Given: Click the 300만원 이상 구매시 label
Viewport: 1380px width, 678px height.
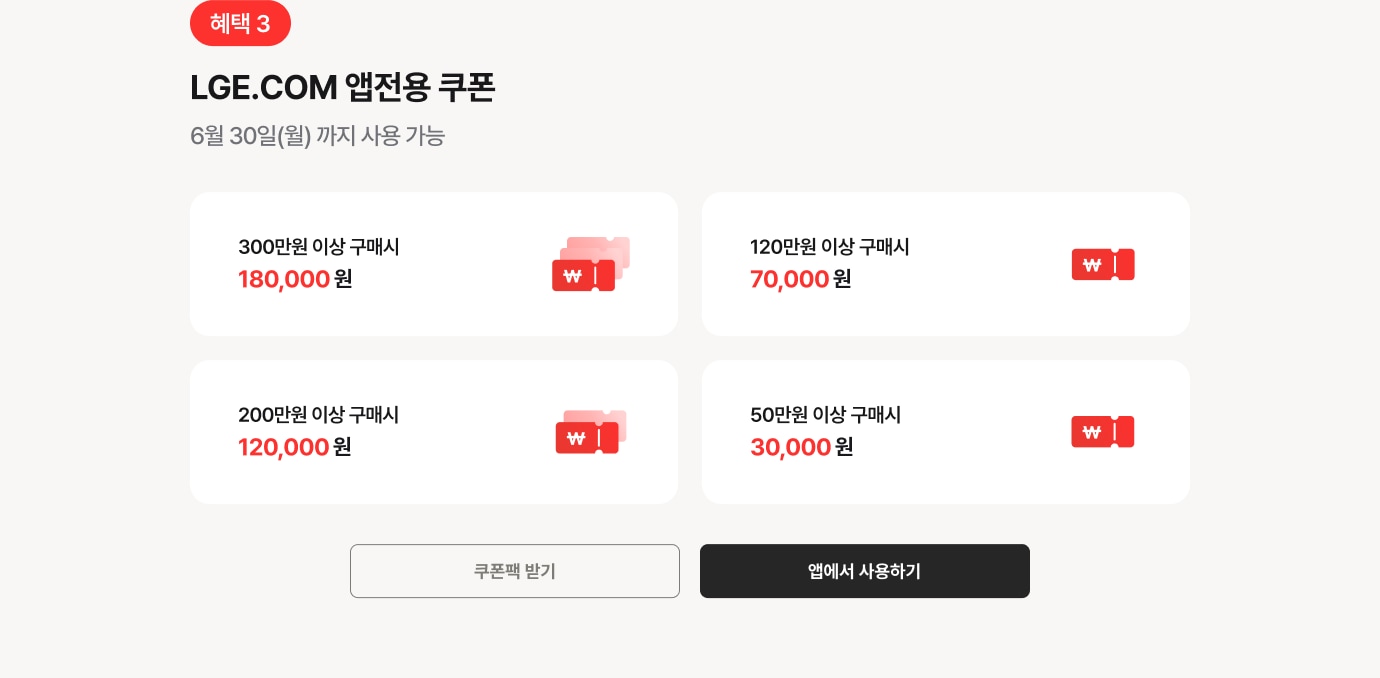Looking at the screenshot, I should point(319,247).
